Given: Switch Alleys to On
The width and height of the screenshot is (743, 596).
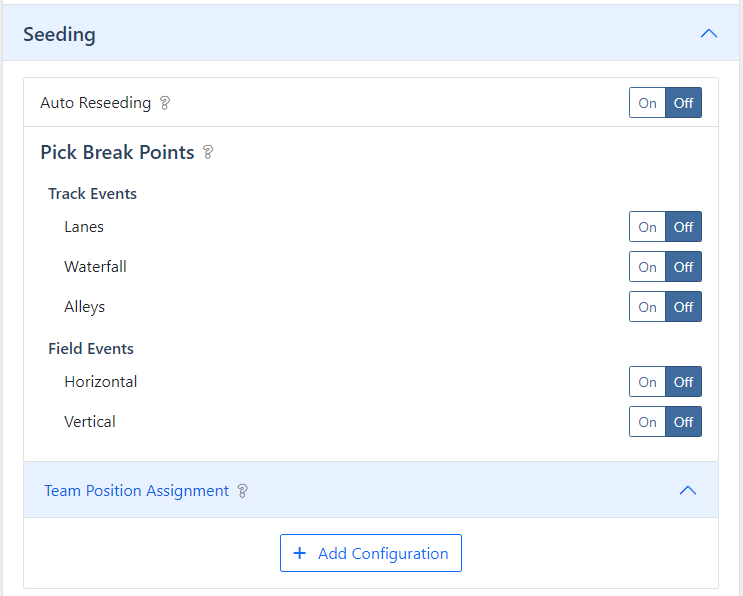Looking at the screenshot, I should 647,307.
